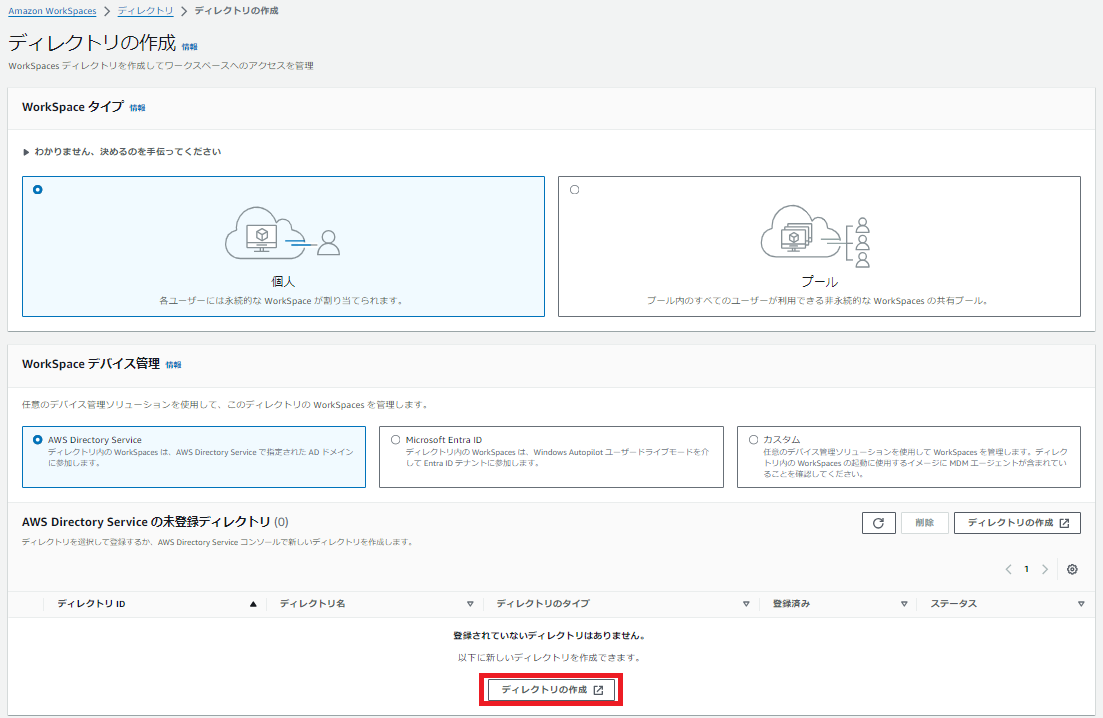This screenshot has width=1103, height=718.
Task: Select the プール WorkSpace type radio
Action: (575, 190)
